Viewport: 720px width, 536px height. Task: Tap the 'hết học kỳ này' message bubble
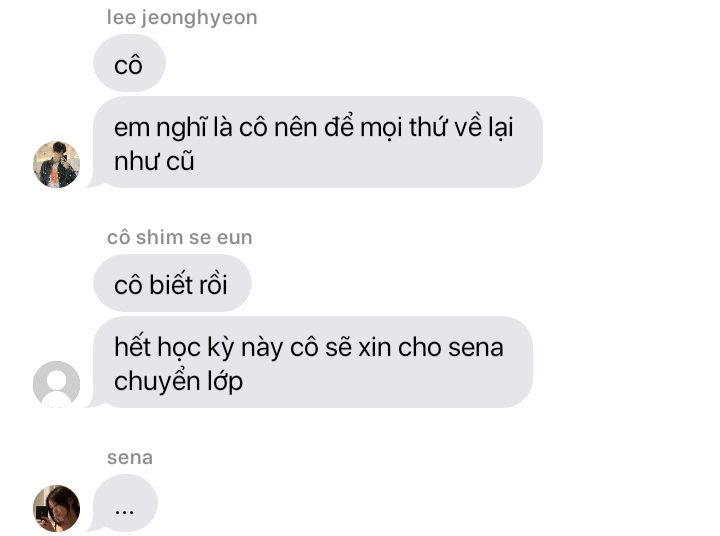click(312, 362)
